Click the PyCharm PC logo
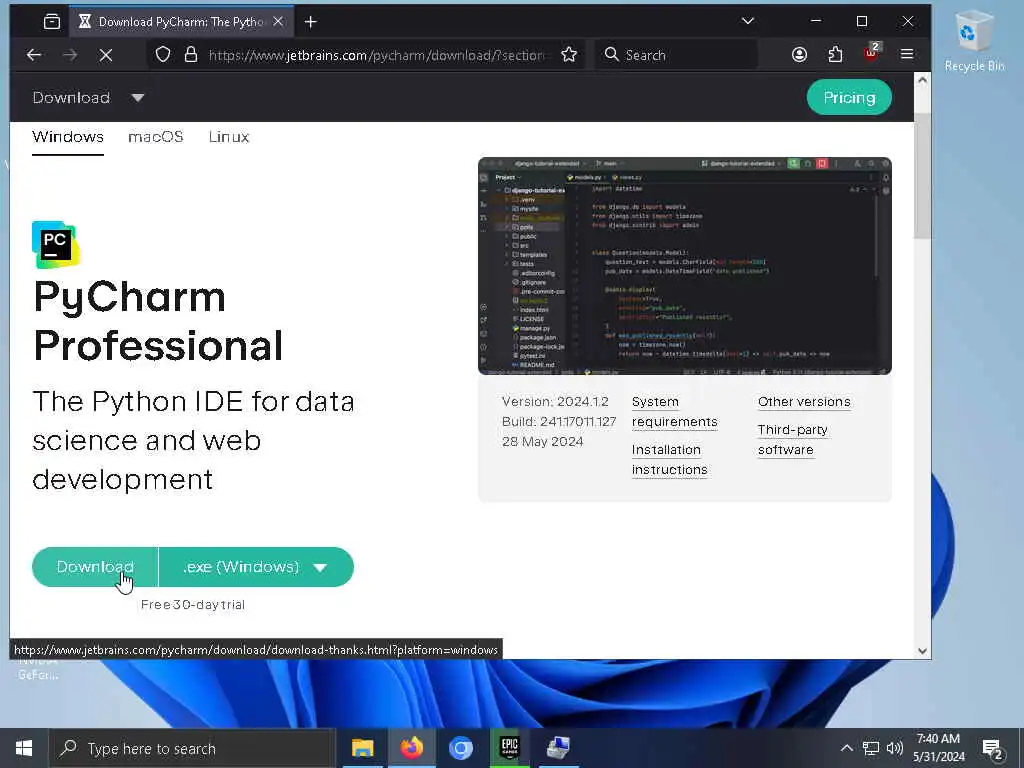 pos(55,245)
